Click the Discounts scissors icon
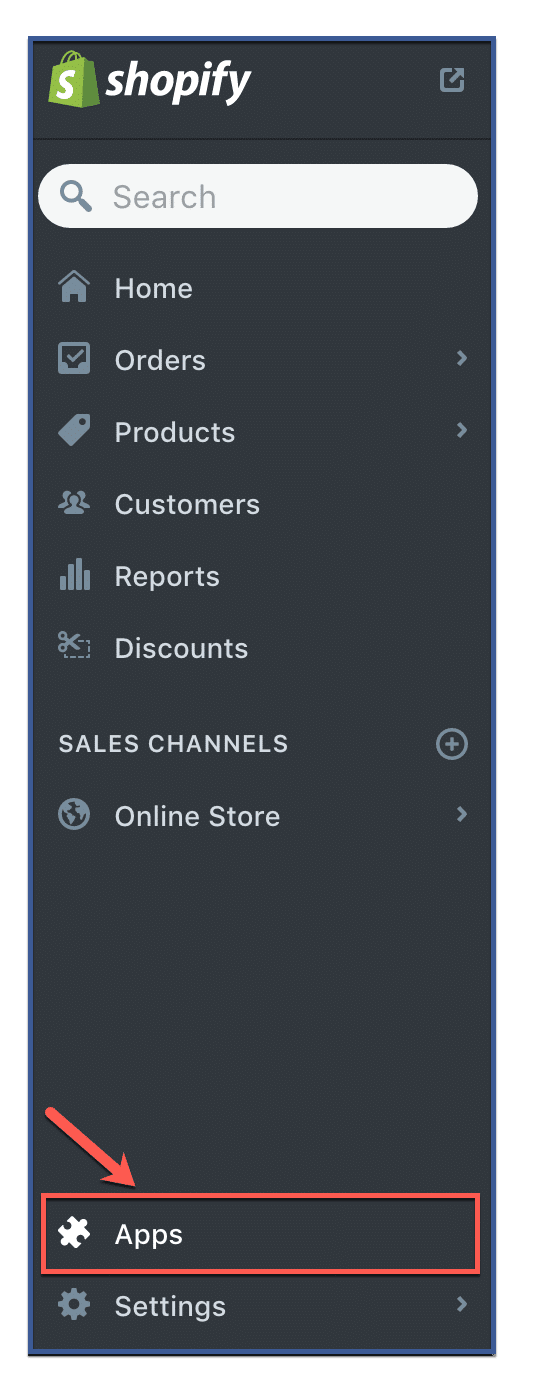Image resolution: width=549 pixels, height=1375 pixels. coord(74,646)
